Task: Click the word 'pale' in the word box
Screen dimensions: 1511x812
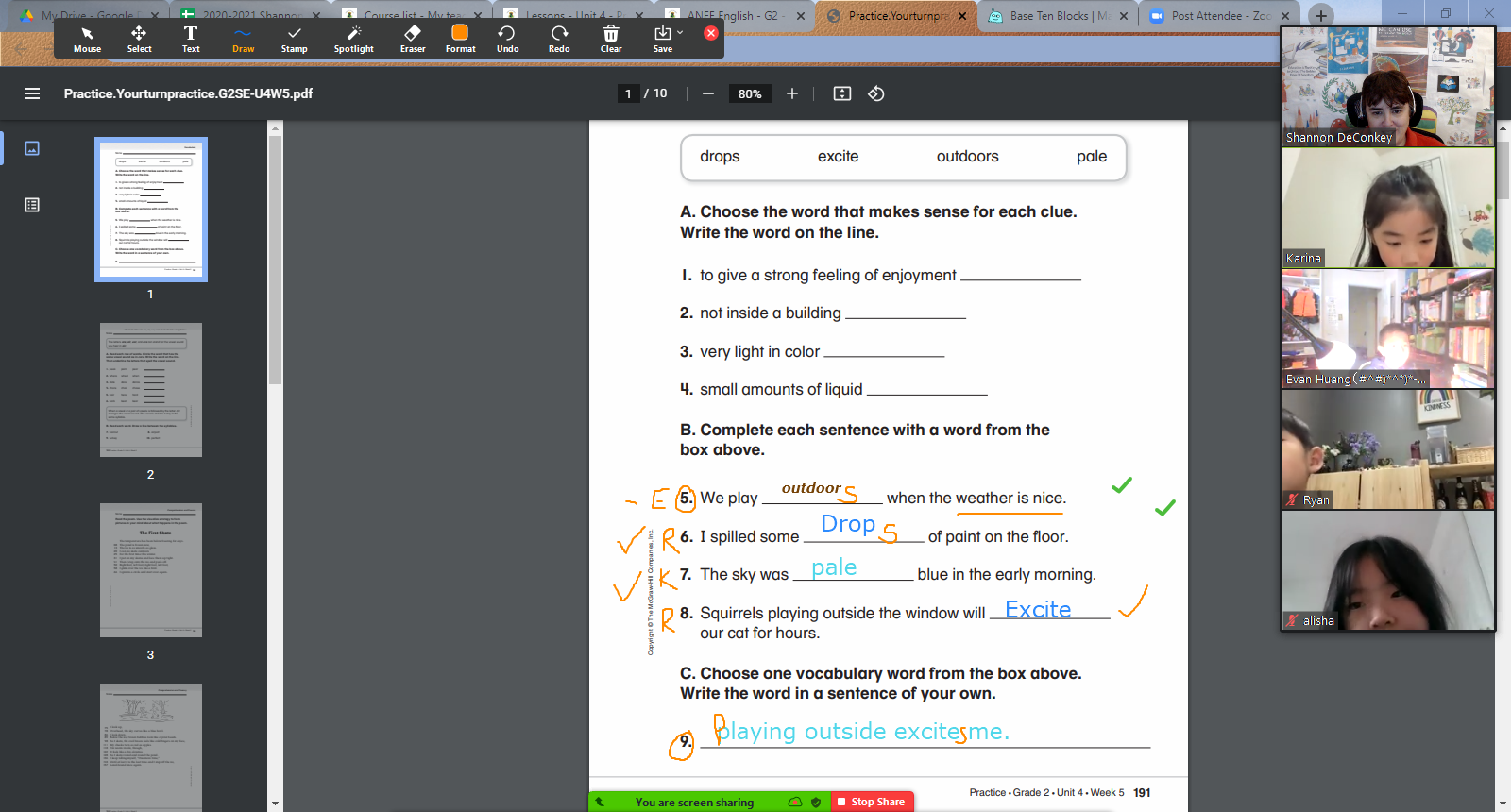Action: 1092,157
